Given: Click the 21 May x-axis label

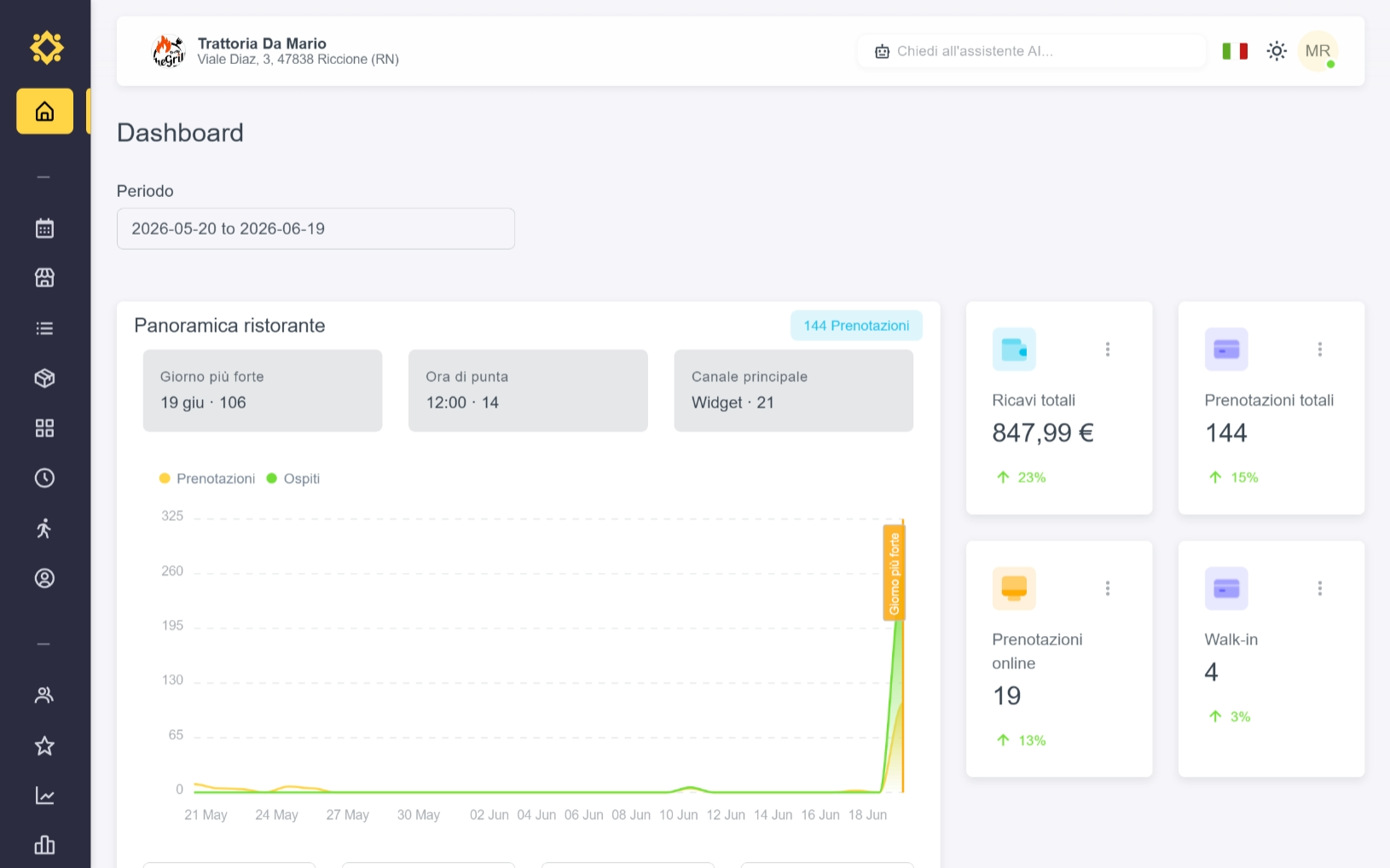Looking at the screenshot, I should click(x=206, y=815).
